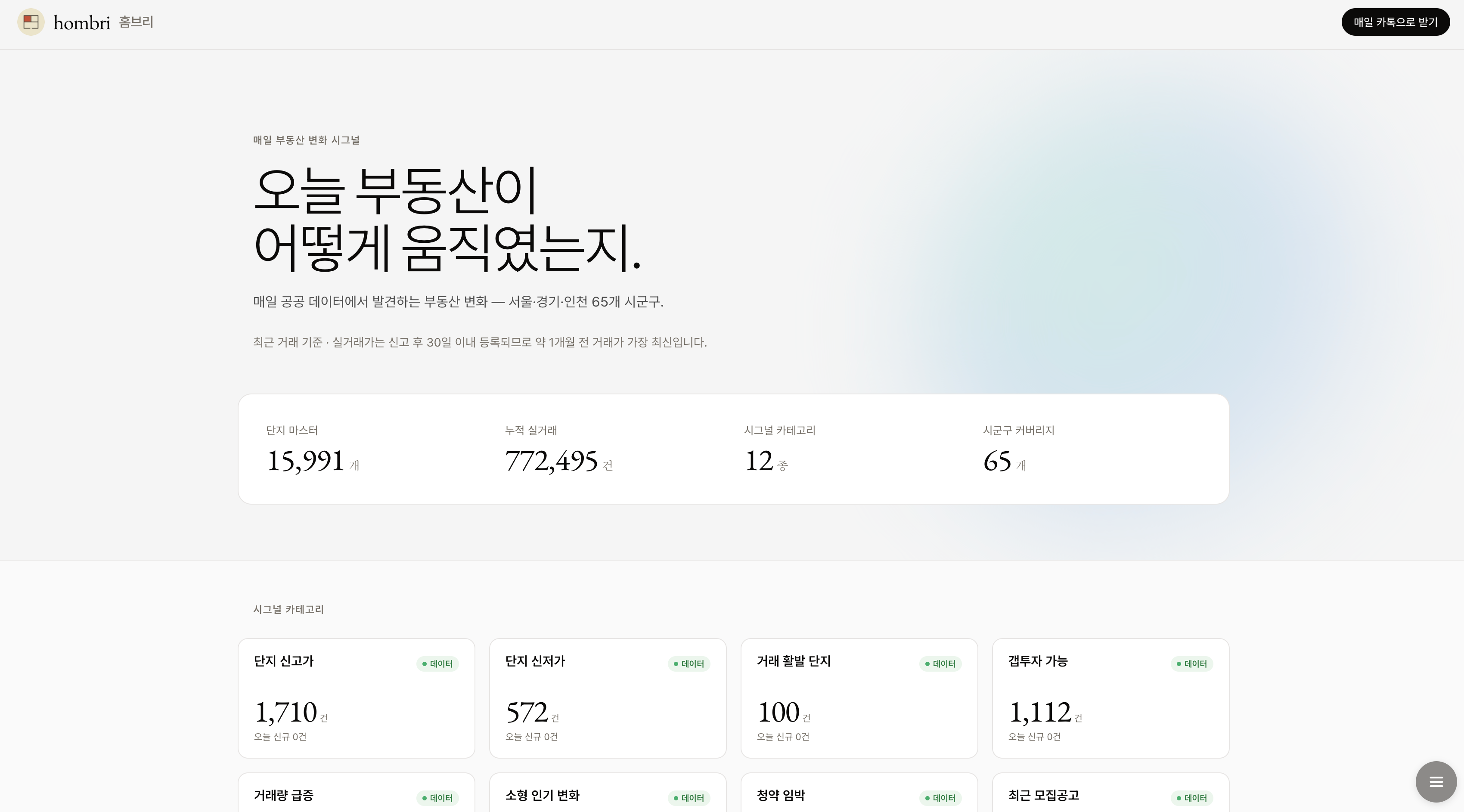The image size is (1464, 812).
Task: Click the 100 count in 거래 활발 단지
Action: 779,712
